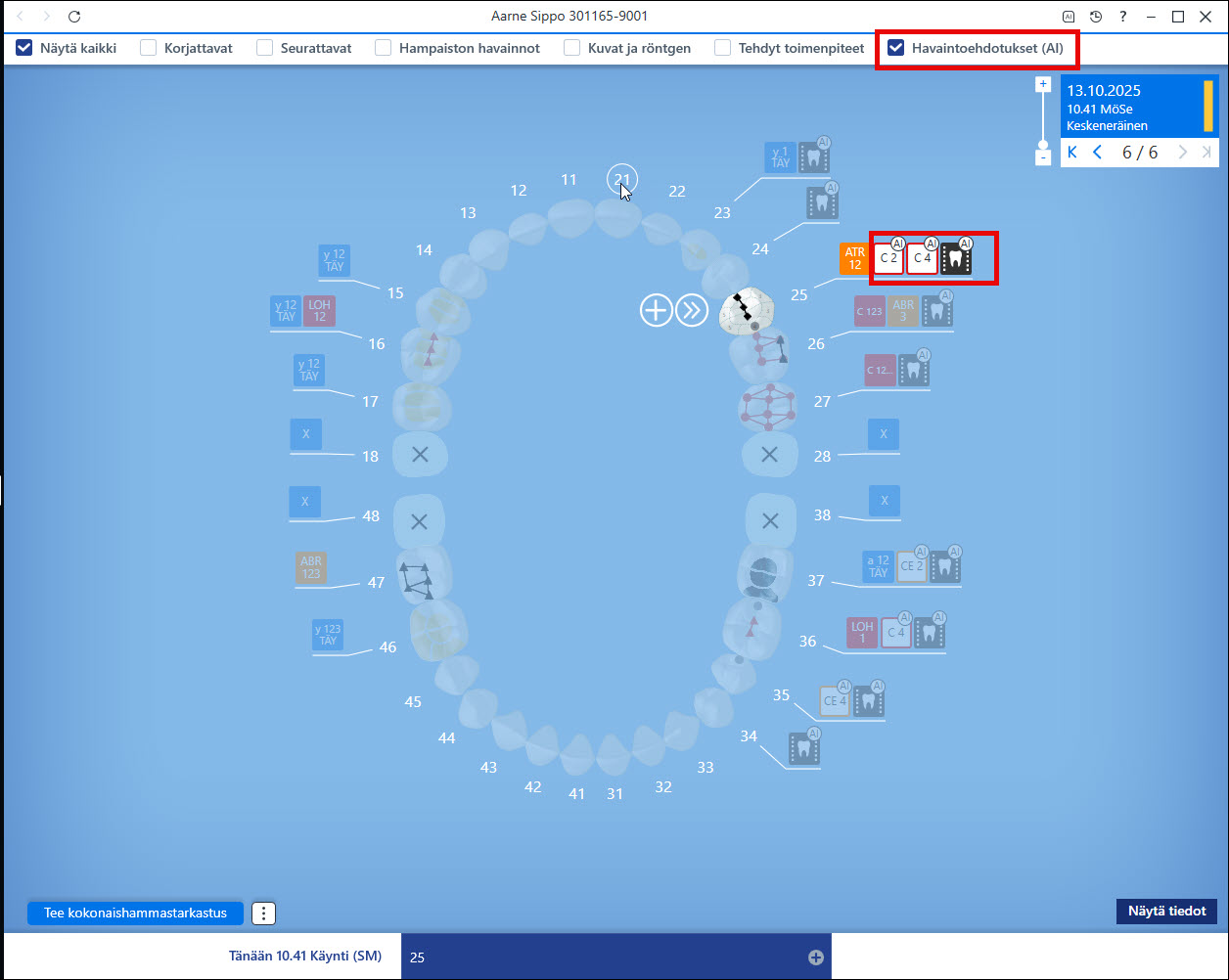
Task: Select the 13.10.2025 Keskeneräinen visit card
Action: pyautogui.click(x=1139, y=105)
